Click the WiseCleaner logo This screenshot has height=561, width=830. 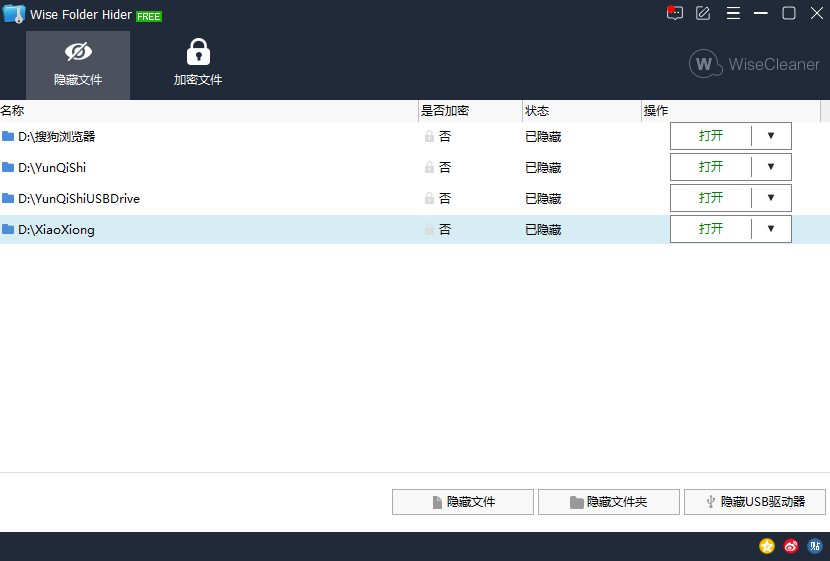(754, 65)
